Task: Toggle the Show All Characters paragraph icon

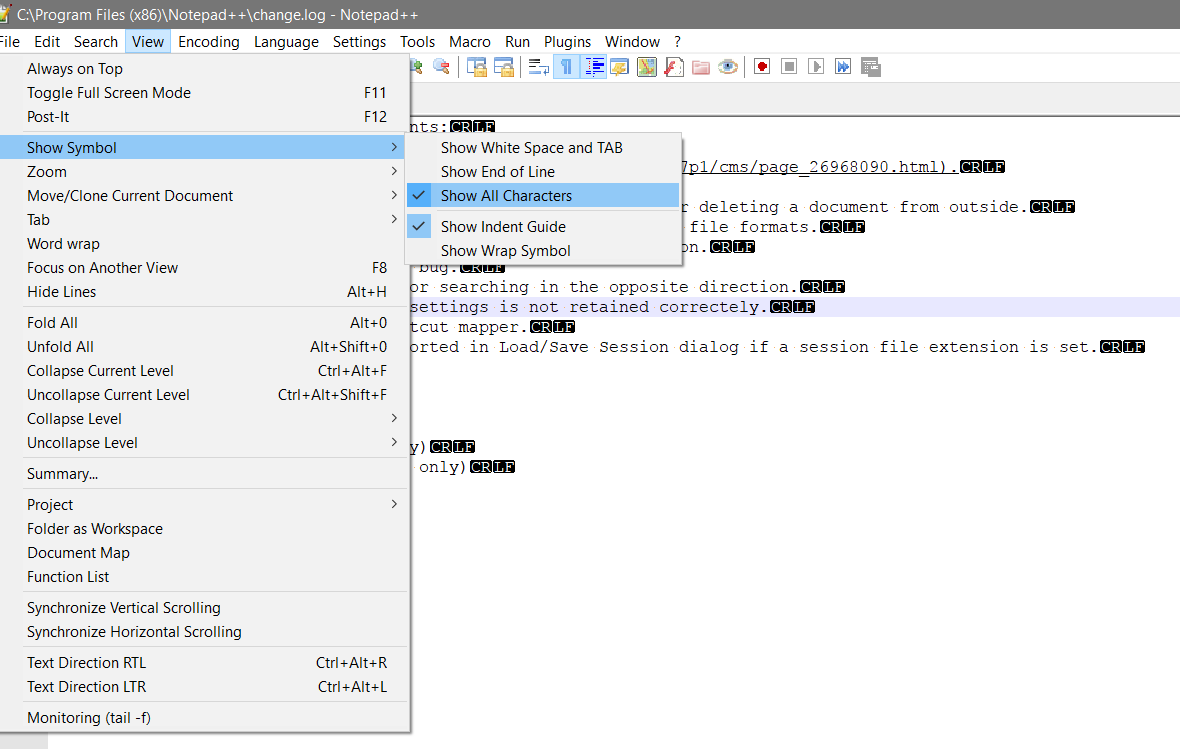Action: (566, 66)
